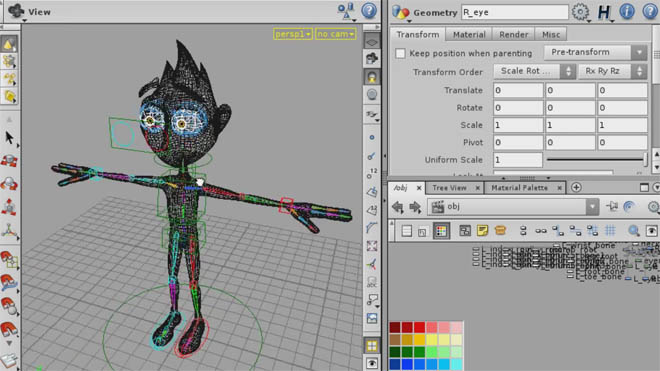This screenshot has height=371, width=660.
Task: Click the network editor forward arrow
Action: (415, 207)
